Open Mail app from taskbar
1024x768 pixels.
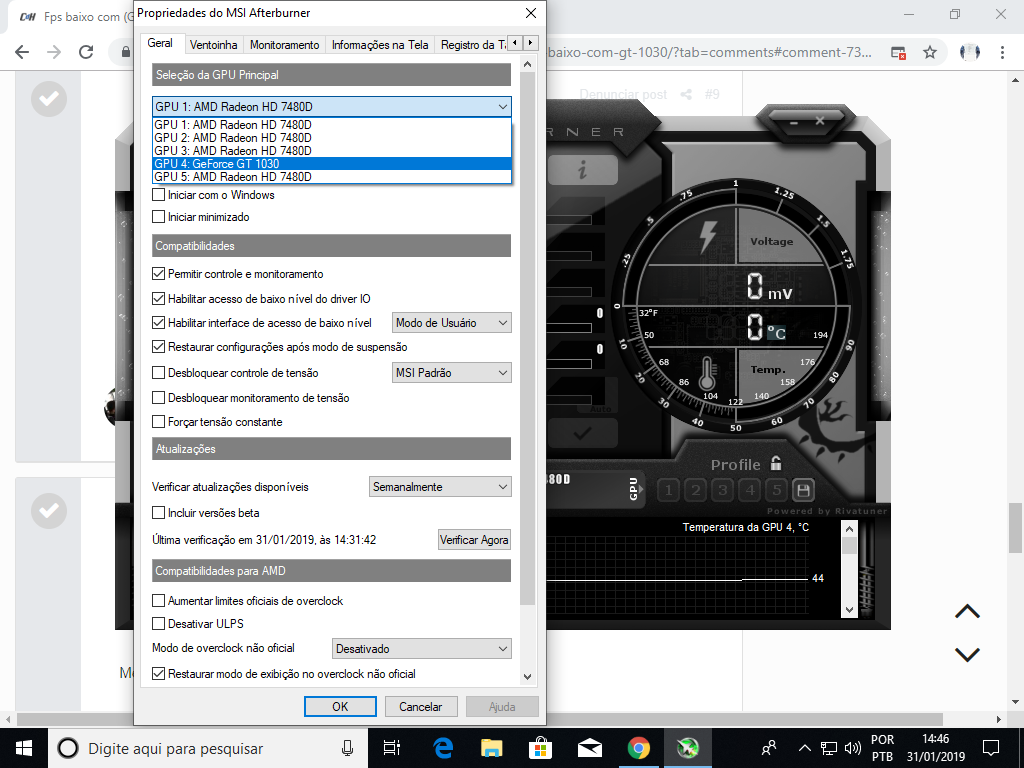pyautogui.click(x=589, y=748)
